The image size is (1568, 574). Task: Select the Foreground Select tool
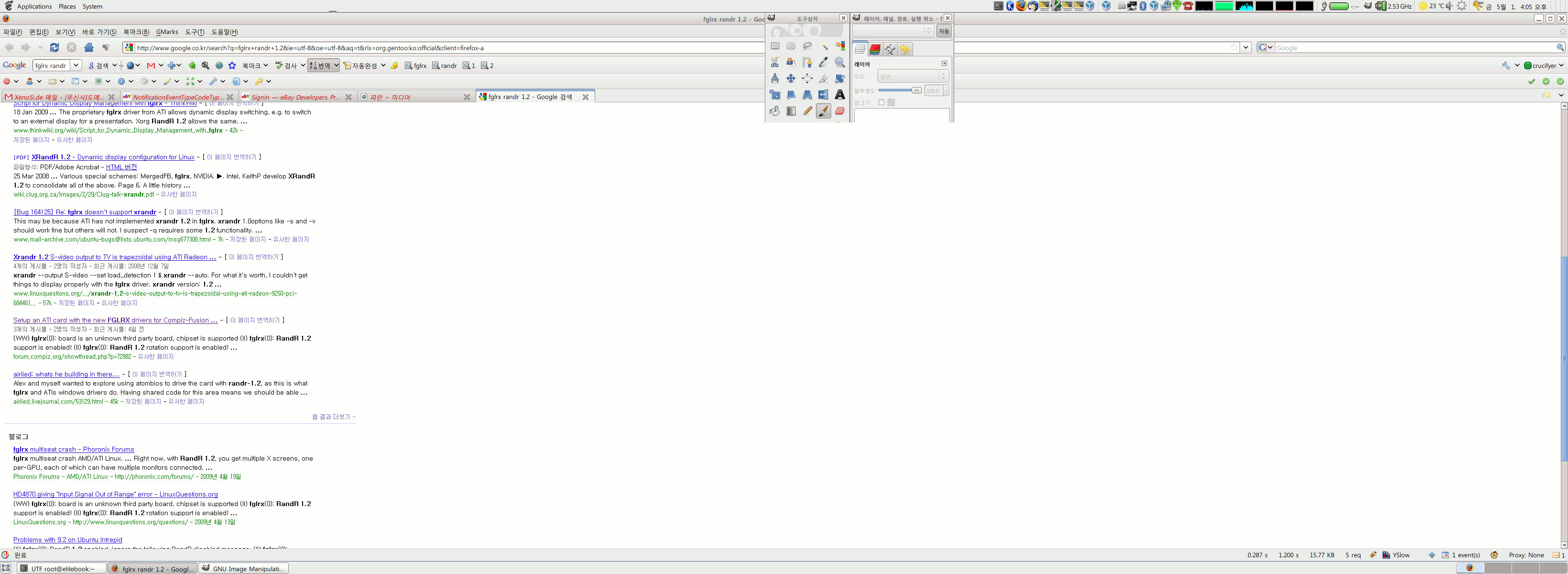791,62
